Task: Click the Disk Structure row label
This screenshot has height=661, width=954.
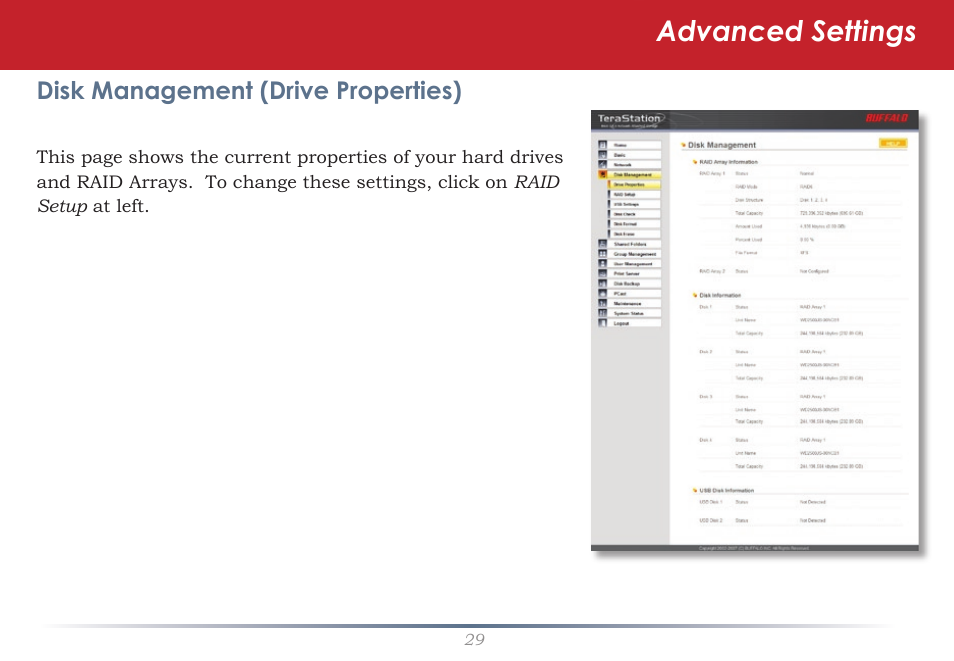Action: click(x=749, y=200)
